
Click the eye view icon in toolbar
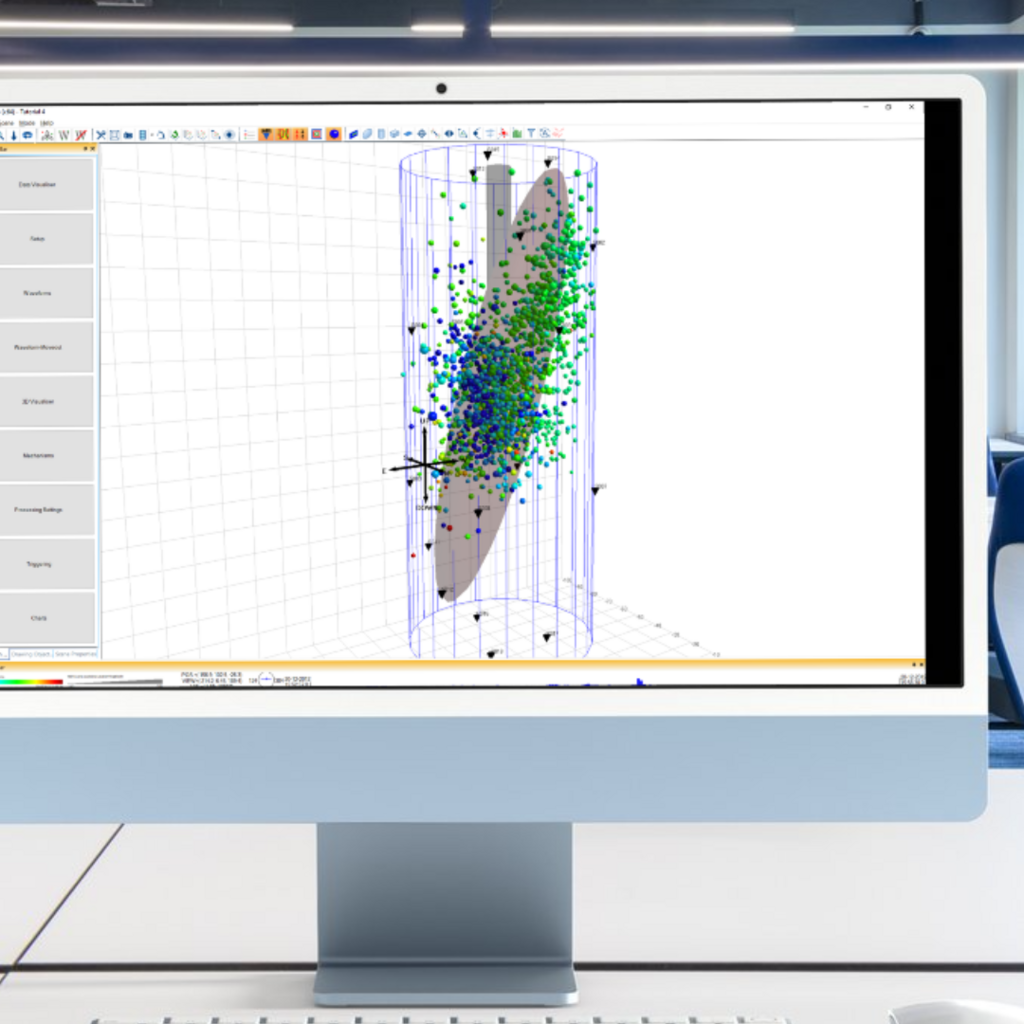(x=448, y=134)
